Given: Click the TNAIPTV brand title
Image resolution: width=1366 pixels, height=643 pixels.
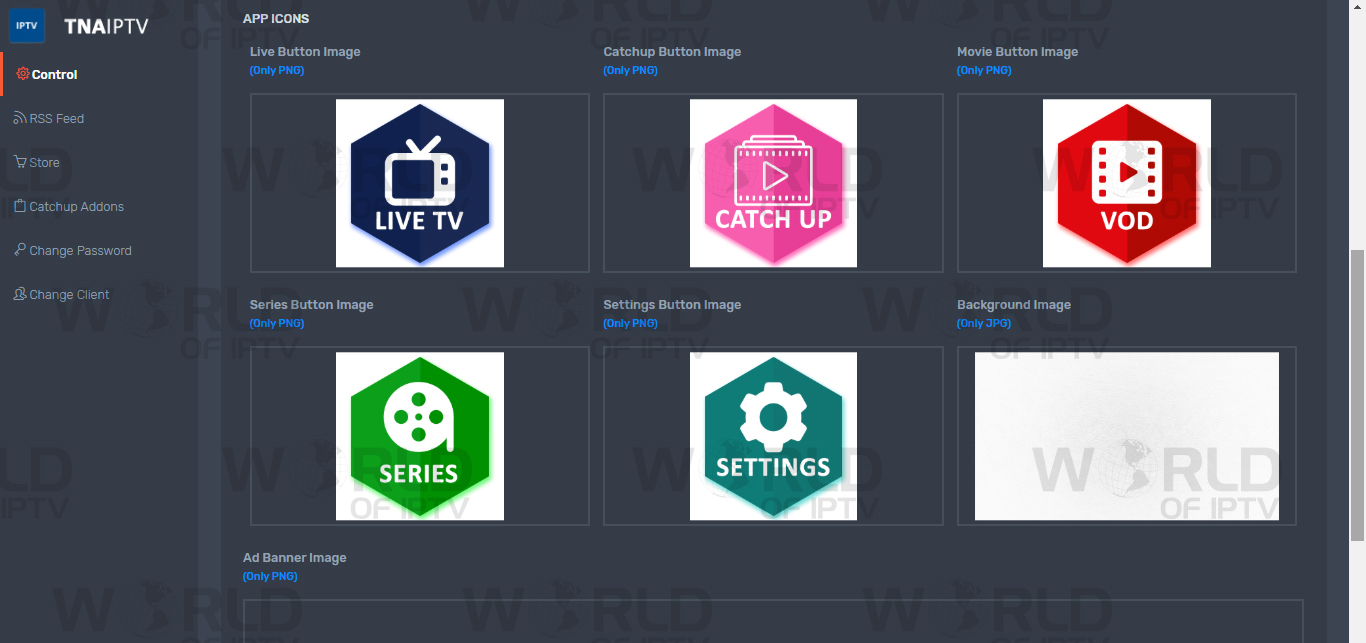Looking at the screenshot, I should coord(106,27).
